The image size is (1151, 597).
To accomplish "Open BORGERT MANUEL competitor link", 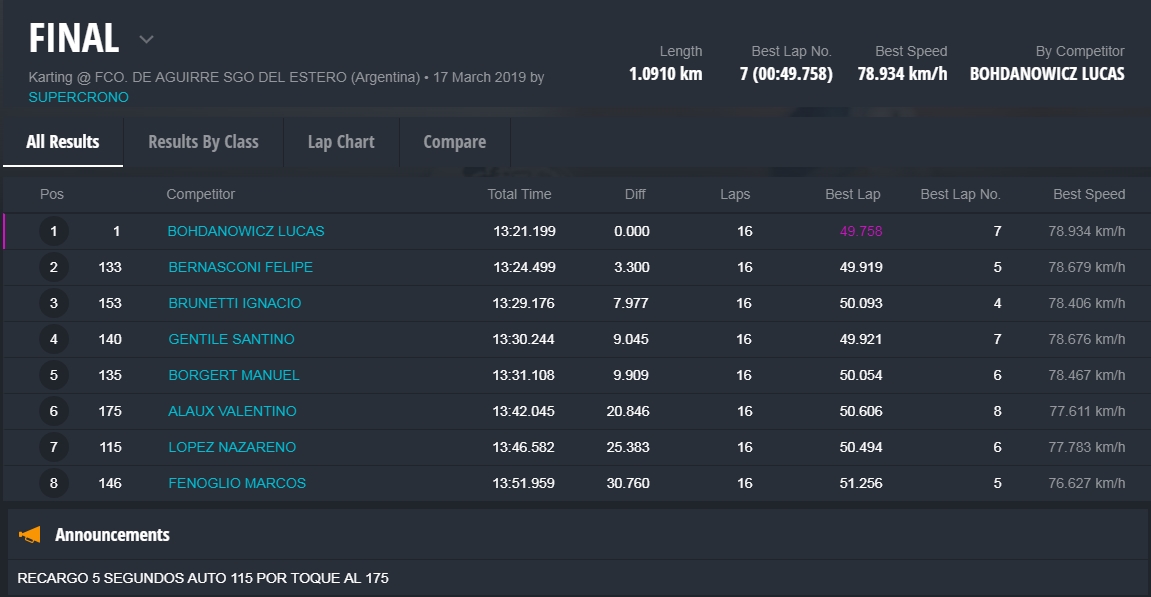I will click(233, 375).
